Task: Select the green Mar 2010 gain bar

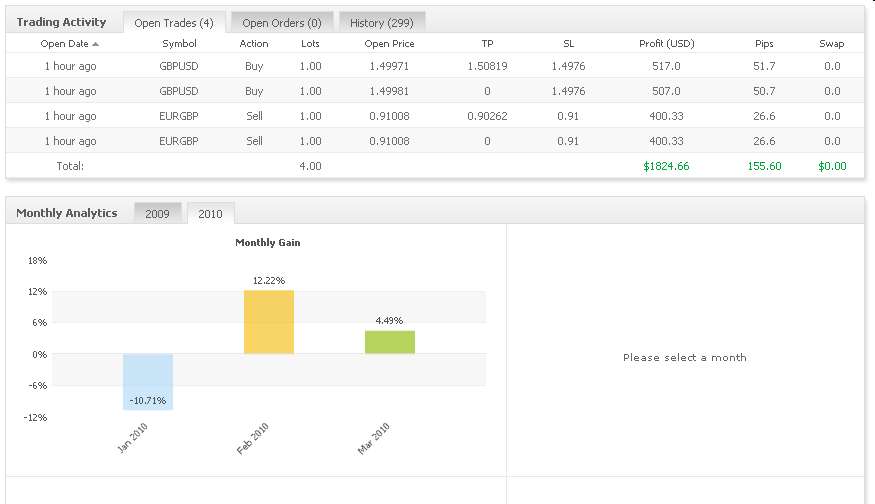Action: pos(390,341)
